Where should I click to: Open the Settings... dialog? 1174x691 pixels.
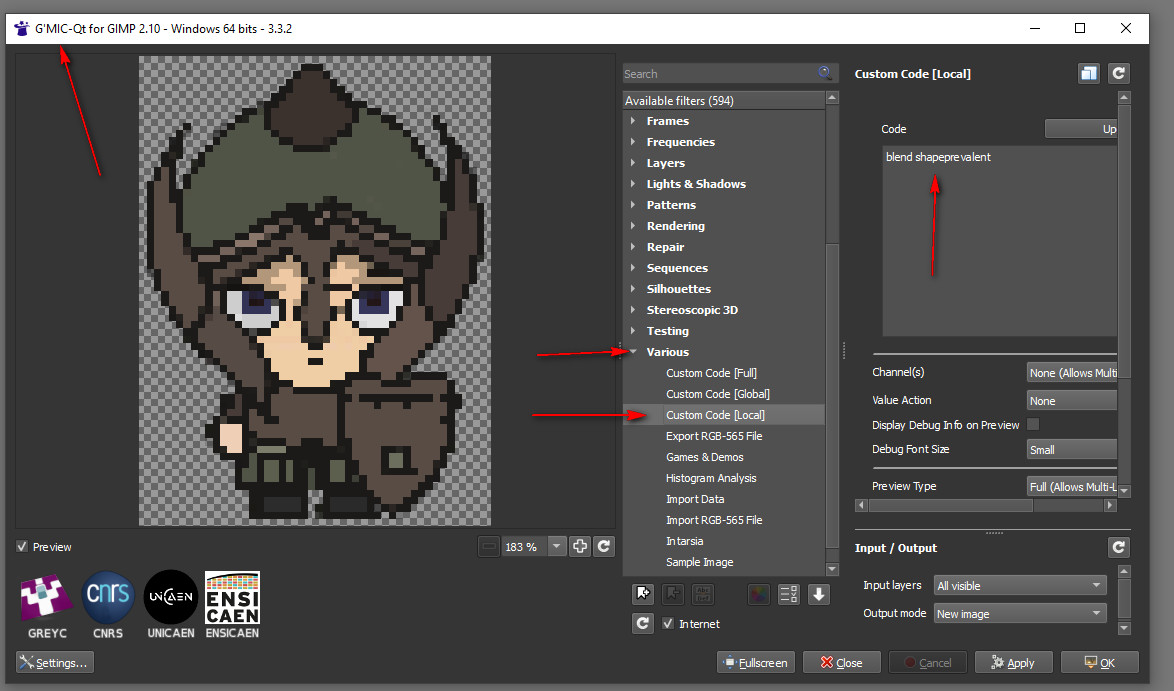click(55, 662)
